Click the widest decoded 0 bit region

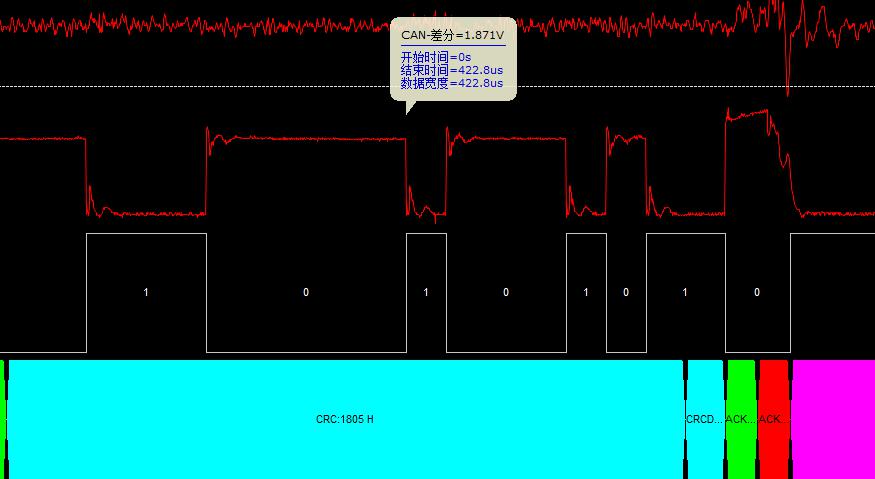306,292
